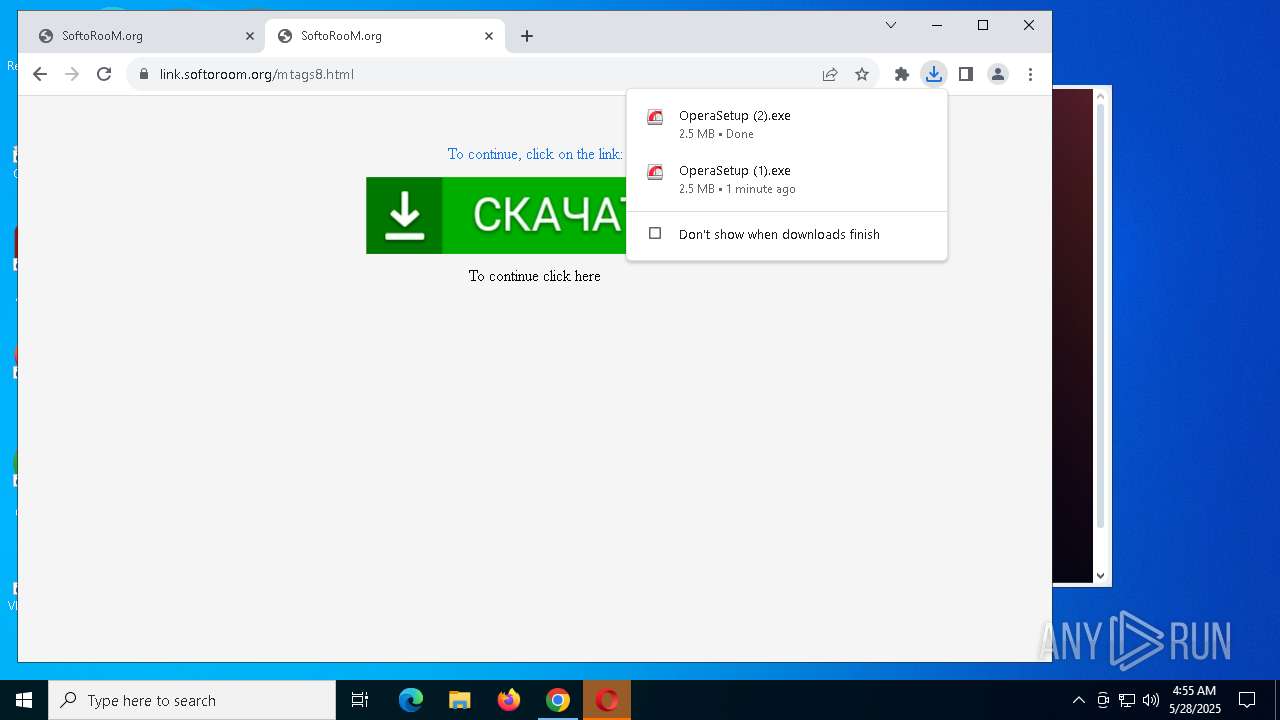Open network status tray icon
The image size is (1280, 720).
[1127, 700]
